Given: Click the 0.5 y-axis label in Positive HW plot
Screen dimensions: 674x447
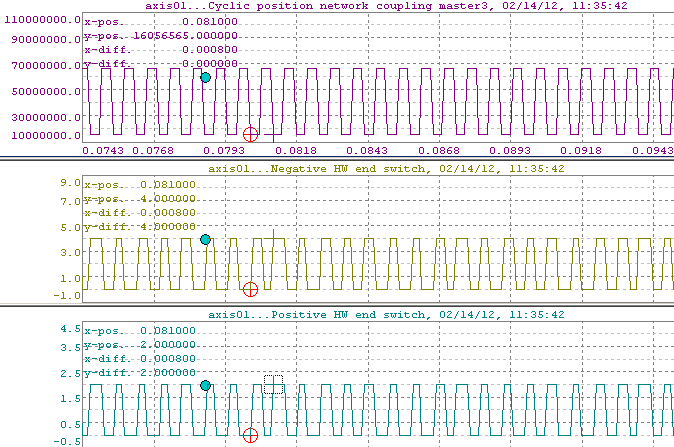Looking at the screenshot, I should tap(70, 425).
